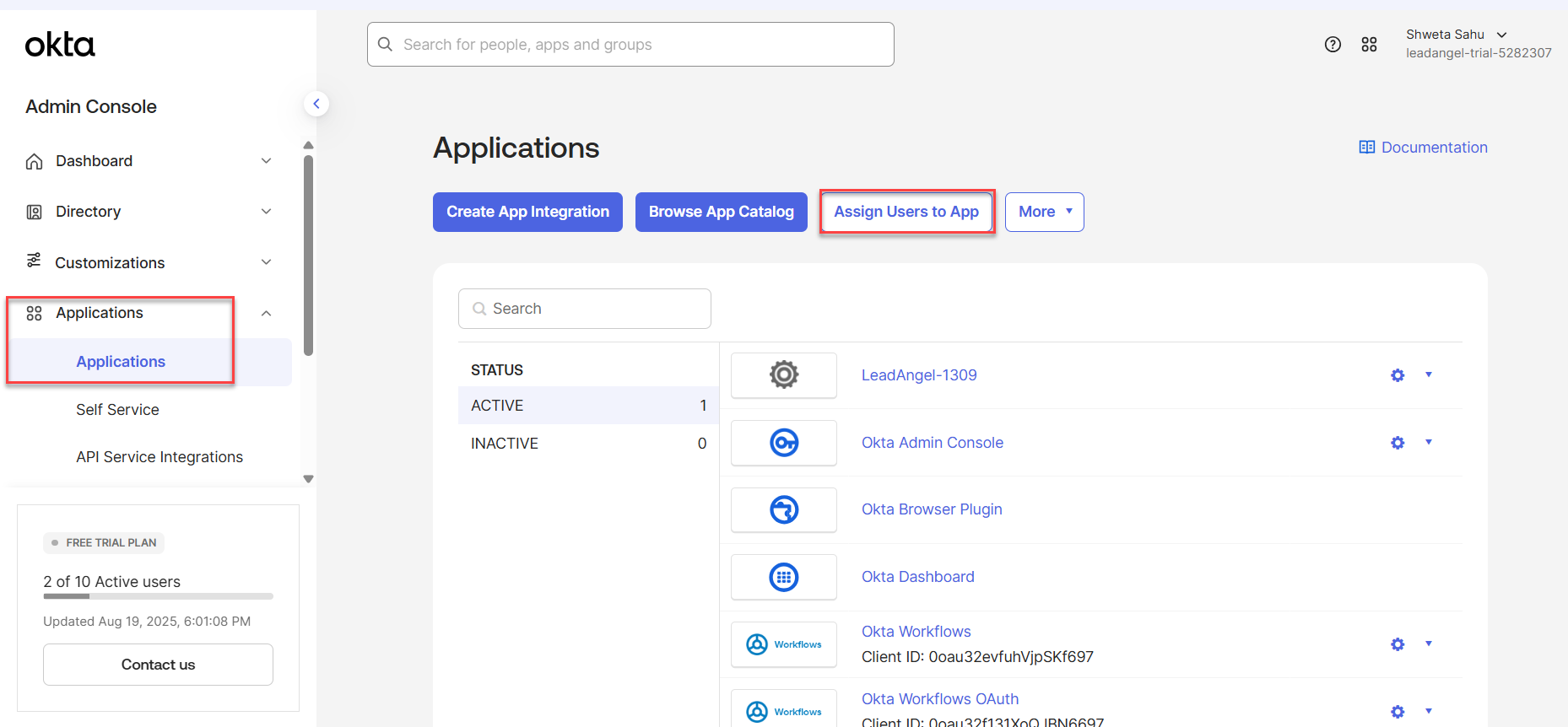Expand the Customizations menu chevron
Image resolution: width=1568 pixels, height=727 pixels.
click(x=266, y=262)
